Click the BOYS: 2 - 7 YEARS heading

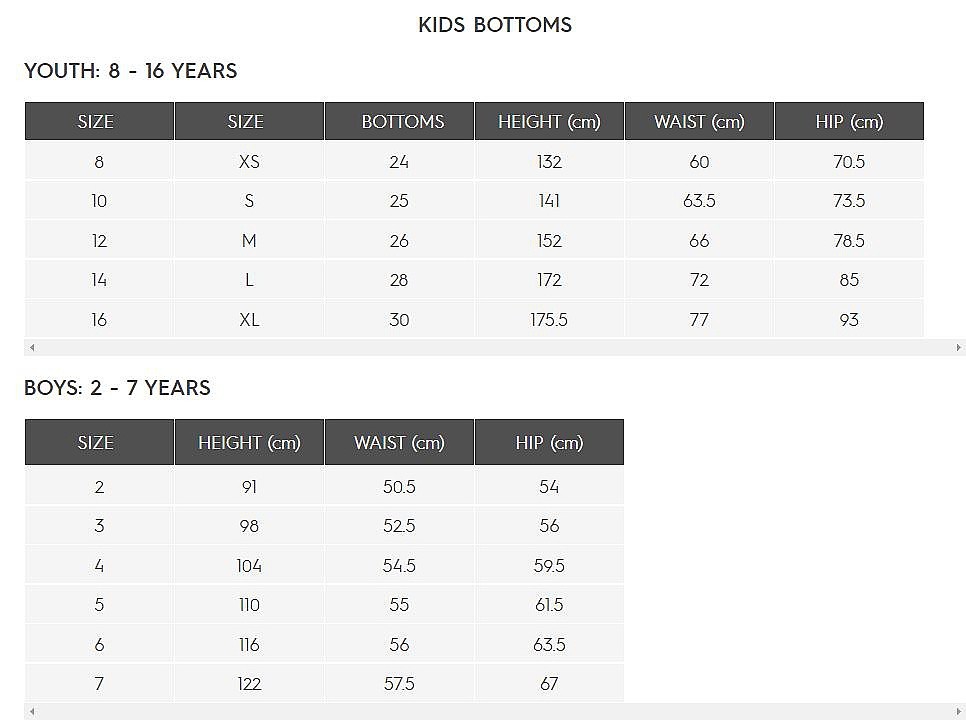pos(118,388)
